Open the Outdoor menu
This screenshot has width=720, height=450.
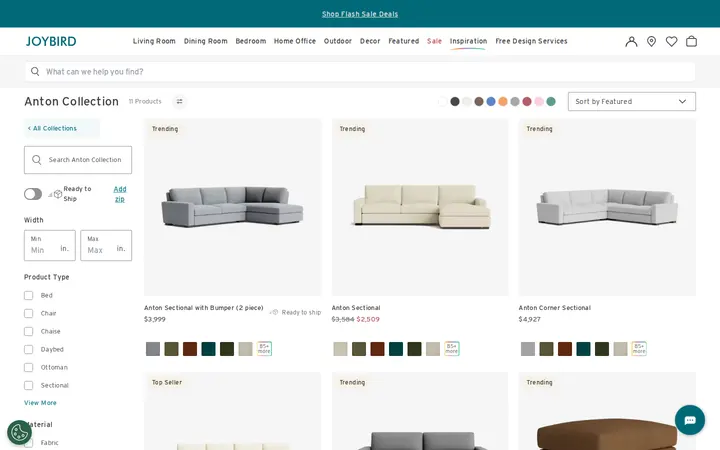[x=338, y=41]
